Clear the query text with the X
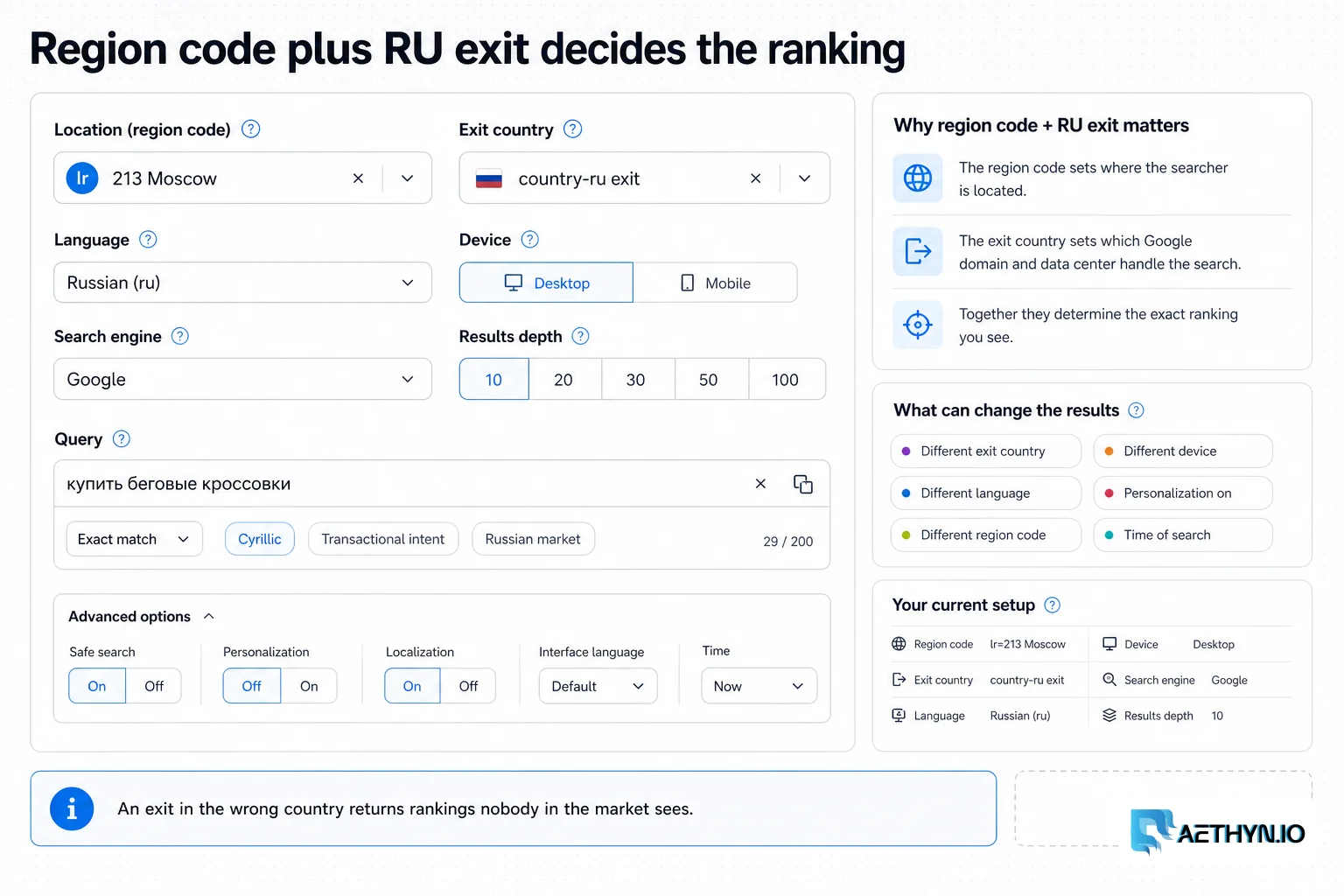Viewport: 1344px width, 896px height. point(760,484)
